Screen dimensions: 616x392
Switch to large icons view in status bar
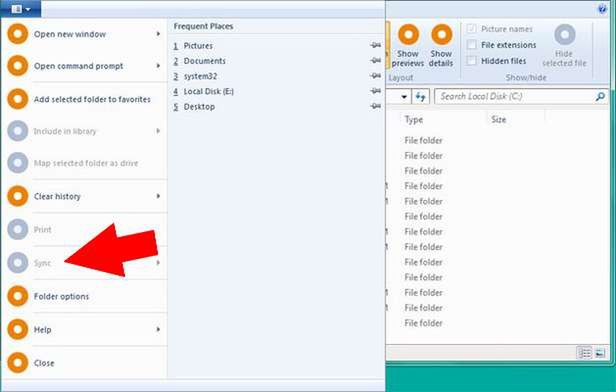(x=600, y=353)
